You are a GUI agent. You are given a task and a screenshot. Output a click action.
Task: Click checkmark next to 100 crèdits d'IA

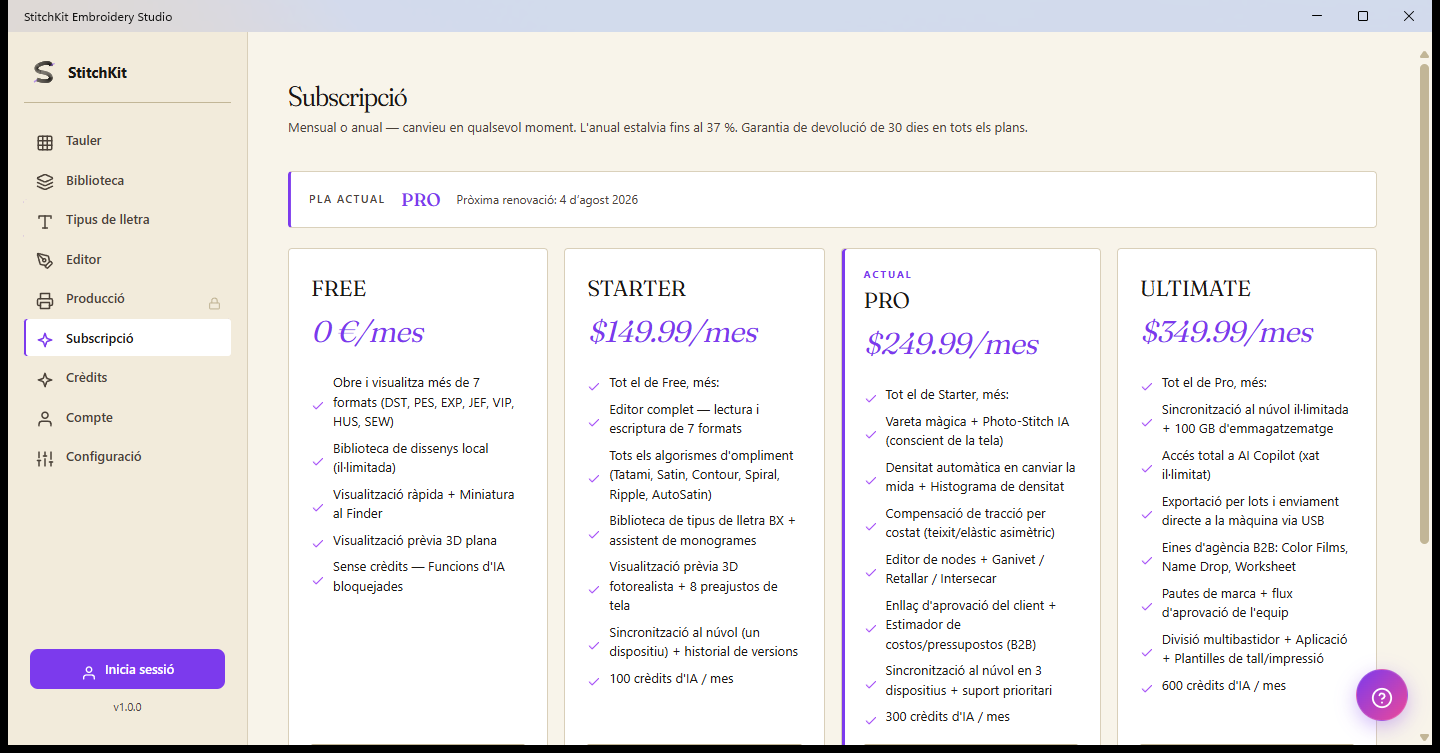pyautogui.click(x=594, y=680)
